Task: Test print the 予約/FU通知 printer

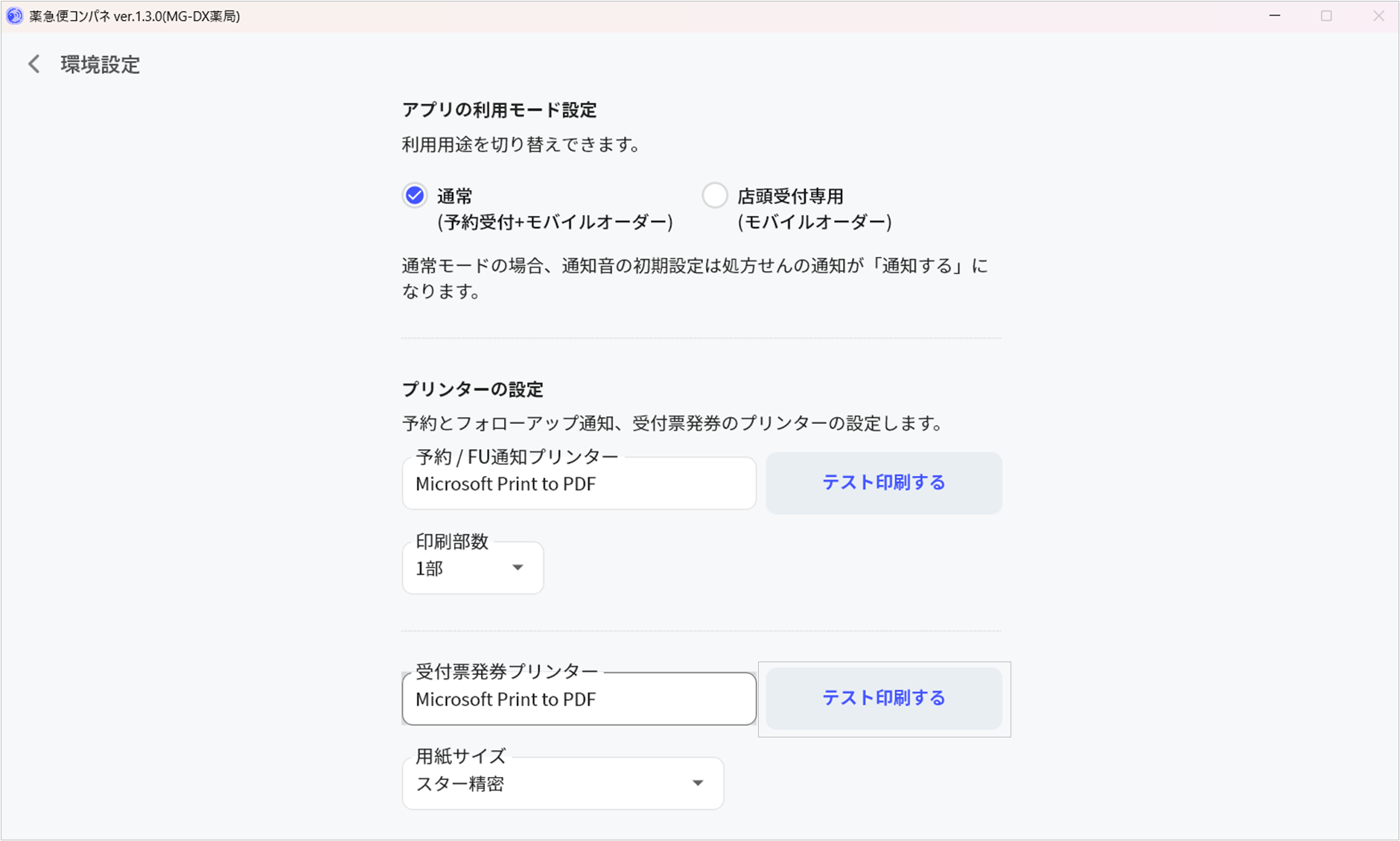Action: [x=883, y=483]
